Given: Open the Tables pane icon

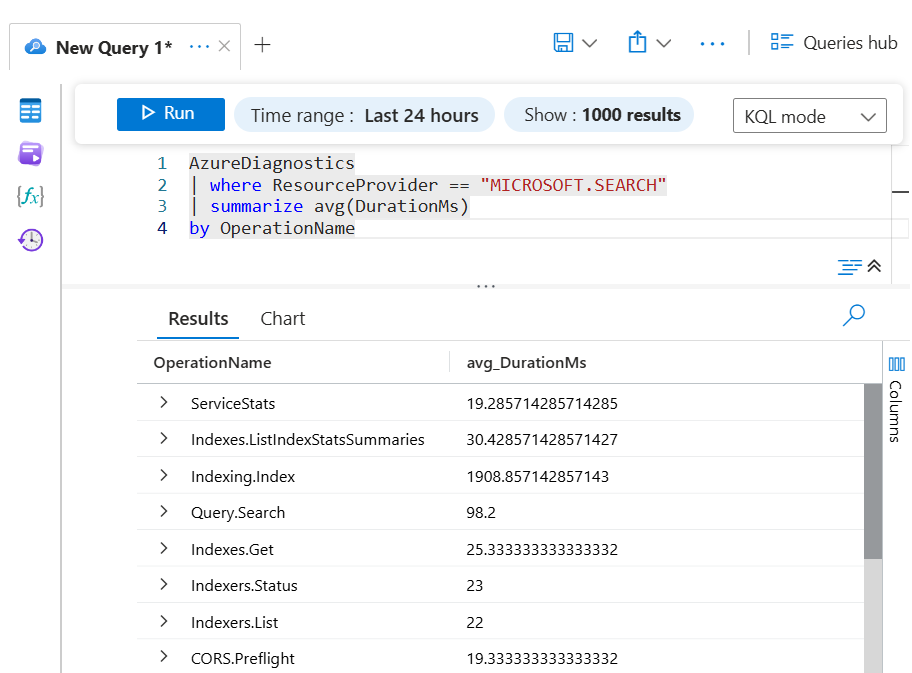Looking at the screenshot, I should point(30,111).
